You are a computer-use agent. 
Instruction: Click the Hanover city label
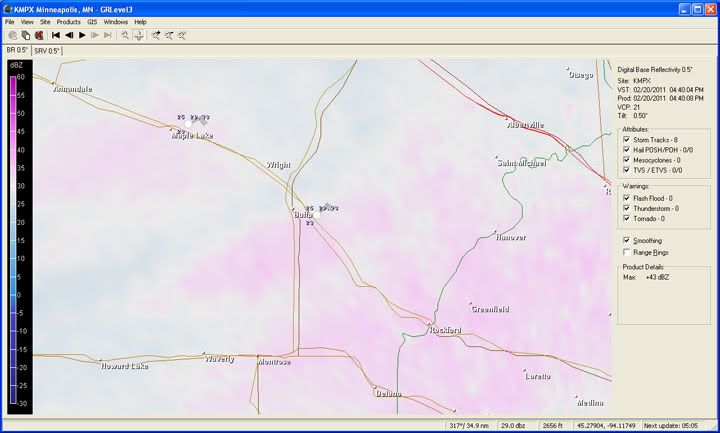click(x=511, y=237)
